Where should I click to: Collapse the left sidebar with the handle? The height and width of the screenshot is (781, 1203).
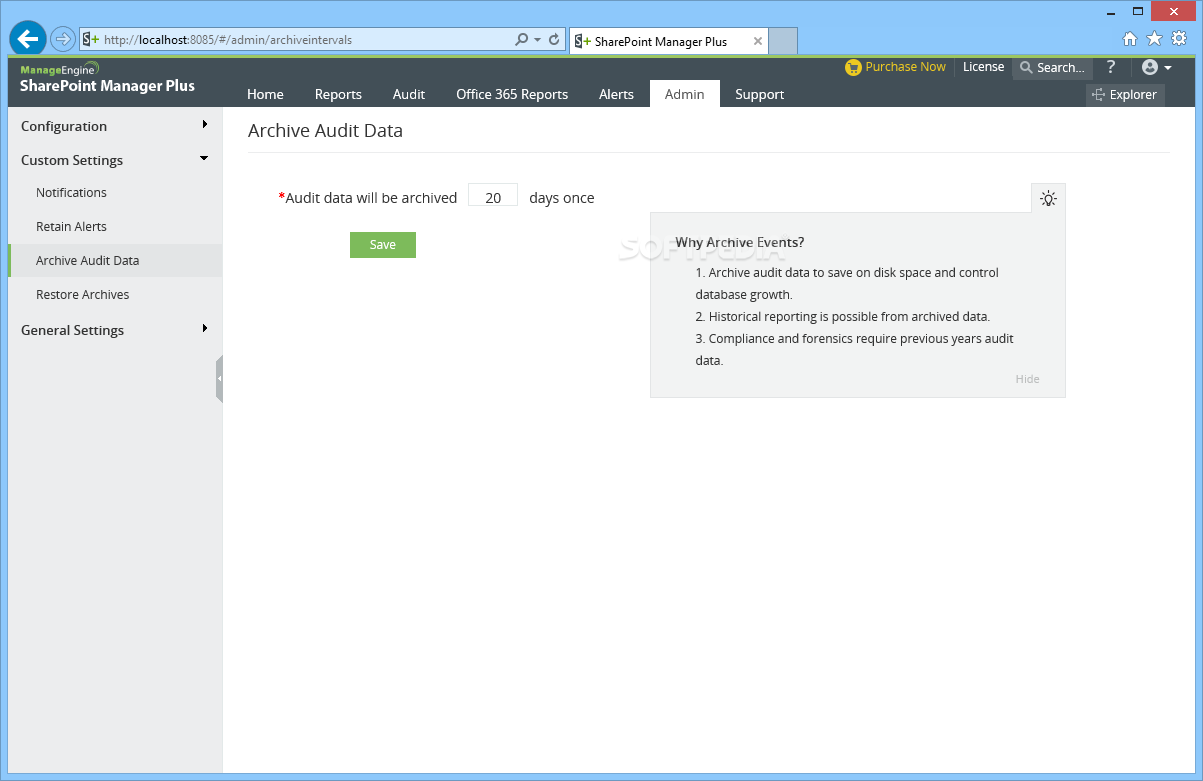(x=219, y=379)
